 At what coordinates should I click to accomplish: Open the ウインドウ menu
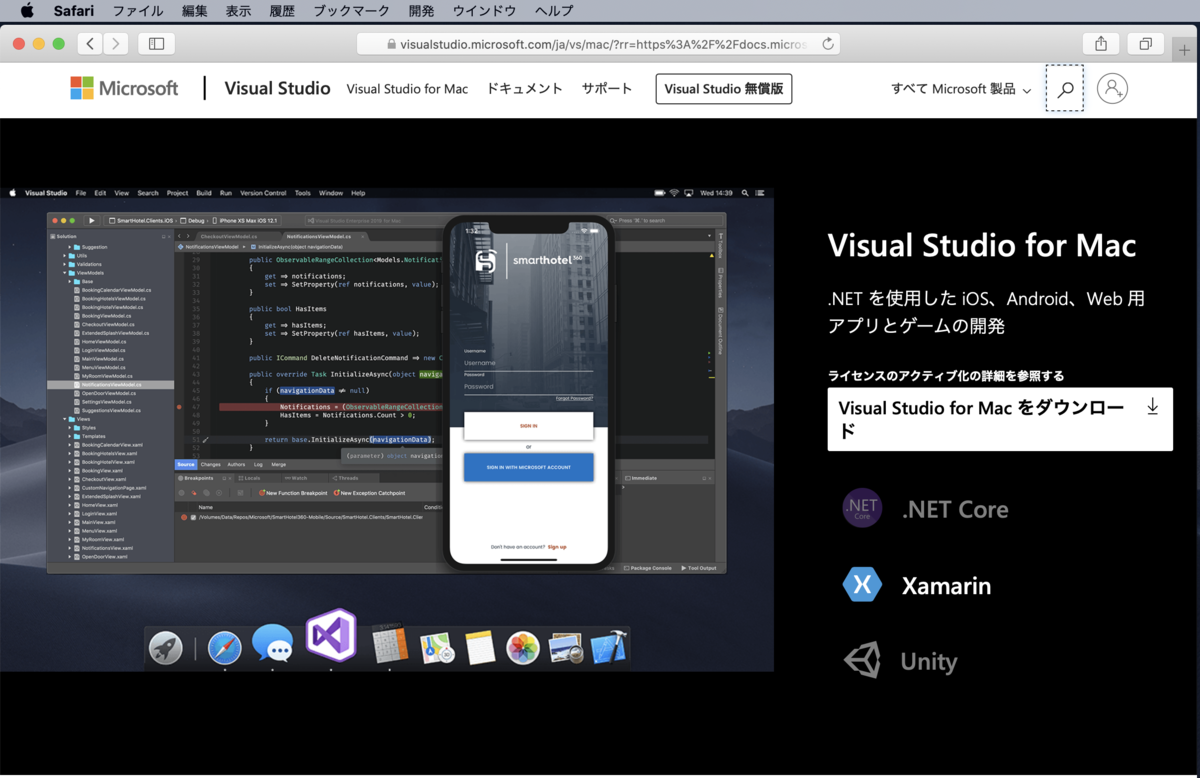tap(485, 11)
